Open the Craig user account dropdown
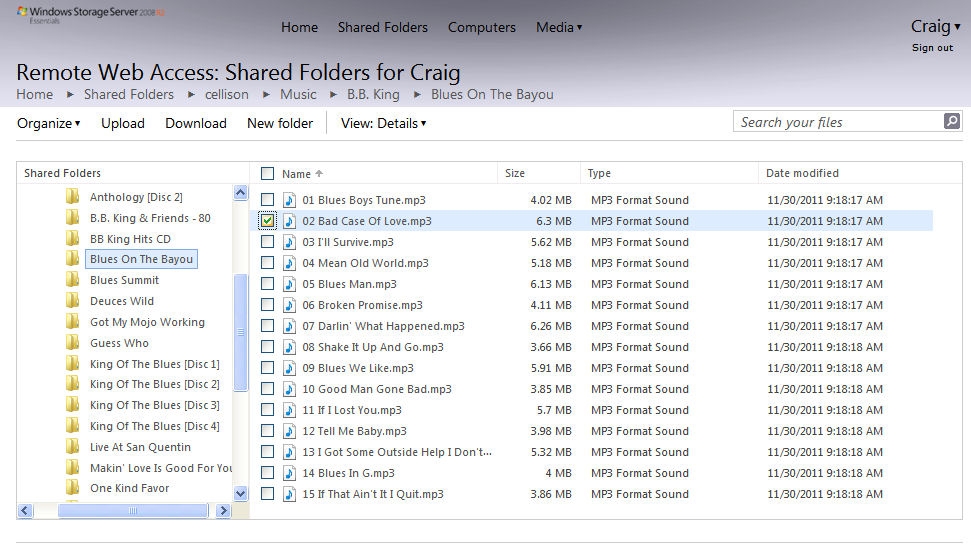 [935, 26]
